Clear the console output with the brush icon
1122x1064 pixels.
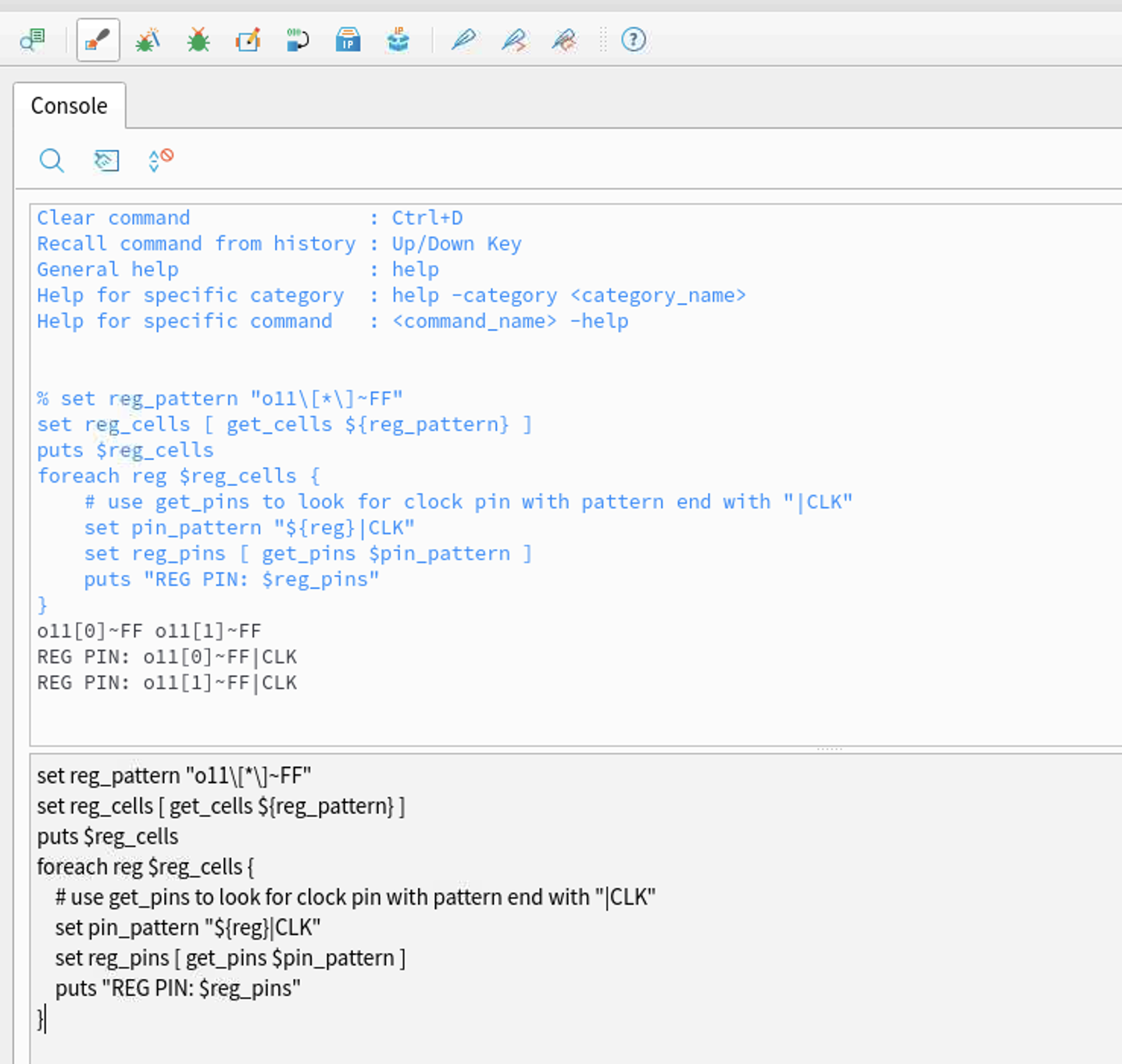pyautogui.click(x=106, y=160)
